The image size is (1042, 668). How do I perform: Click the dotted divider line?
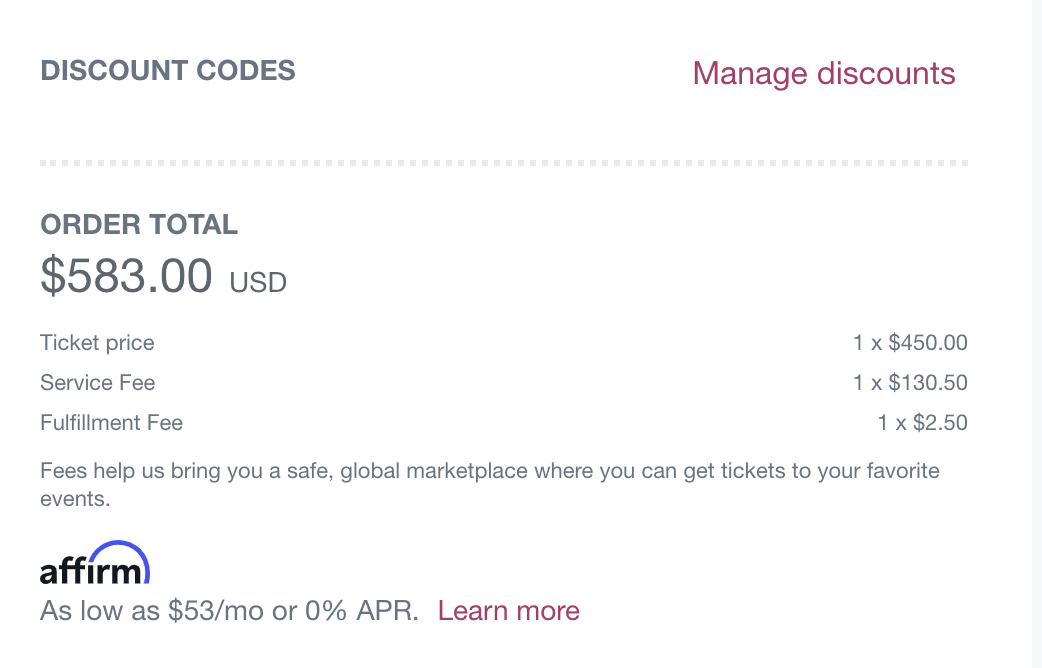(503, 162)
